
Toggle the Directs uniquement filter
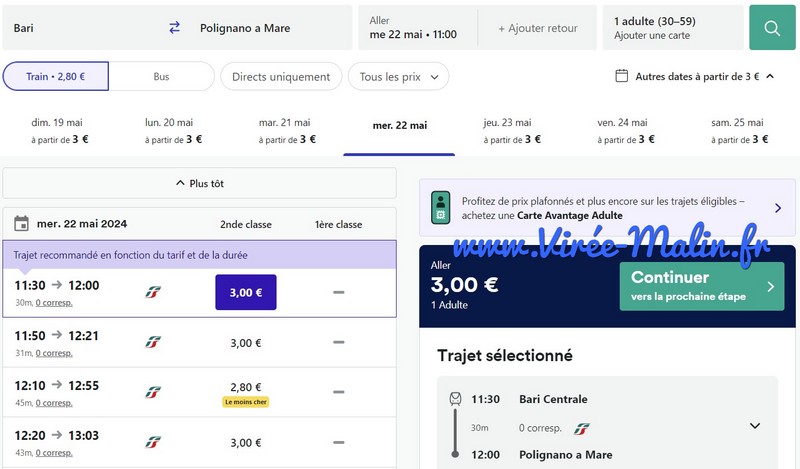281,76
